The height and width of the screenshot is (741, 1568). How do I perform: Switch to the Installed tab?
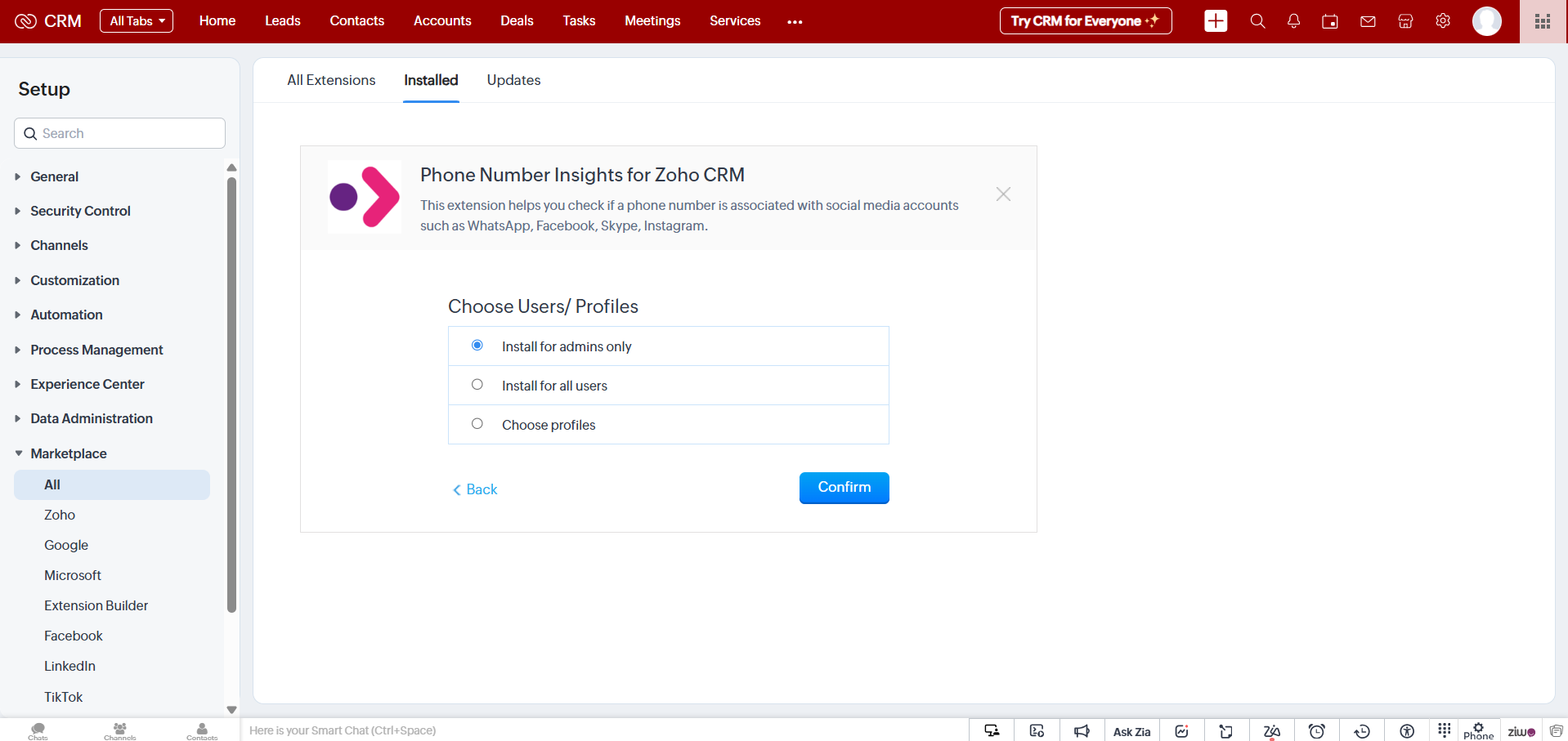[x=431, y=80]
